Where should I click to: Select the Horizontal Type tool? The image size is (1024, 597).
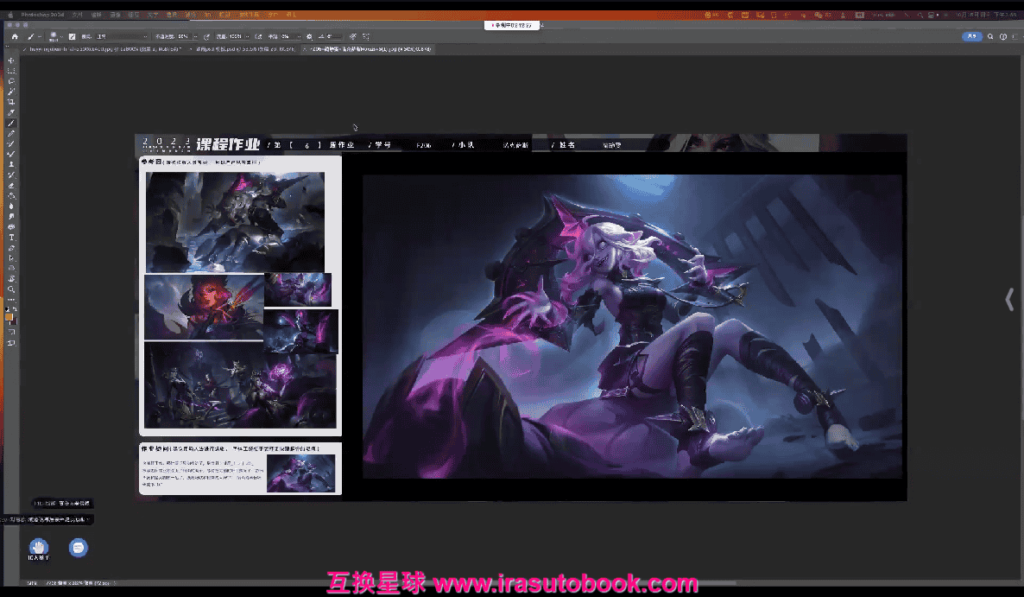[x=11, y=238]
